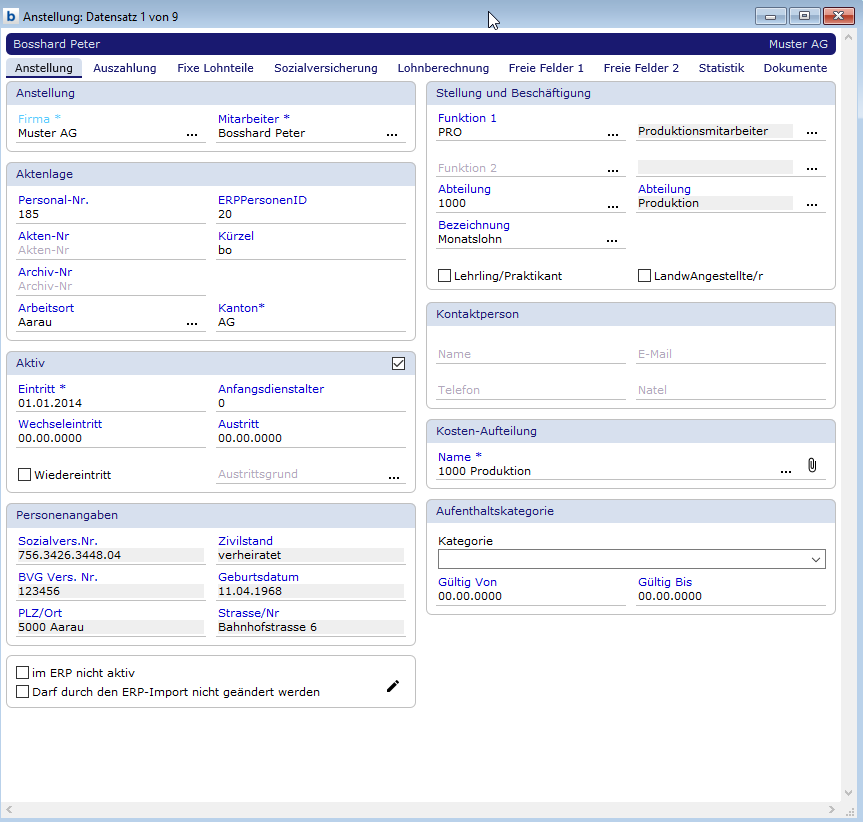Open the Firma lookup ellipsis button

[192, 133]
